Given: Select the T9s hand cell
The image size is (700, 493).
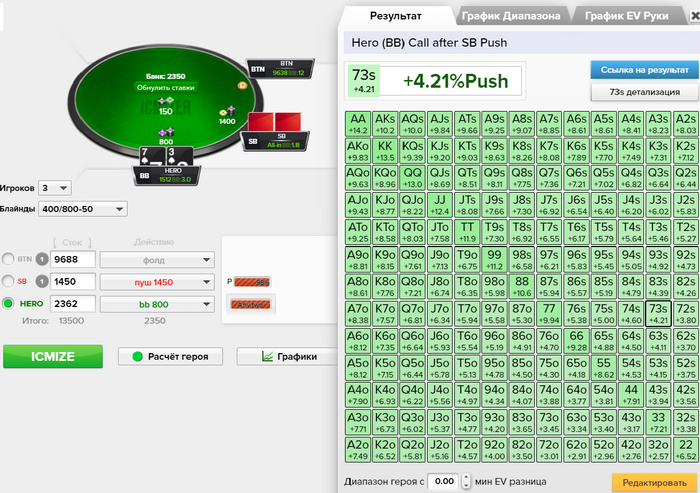Looking at the screenshot, I should coord(495,232).
